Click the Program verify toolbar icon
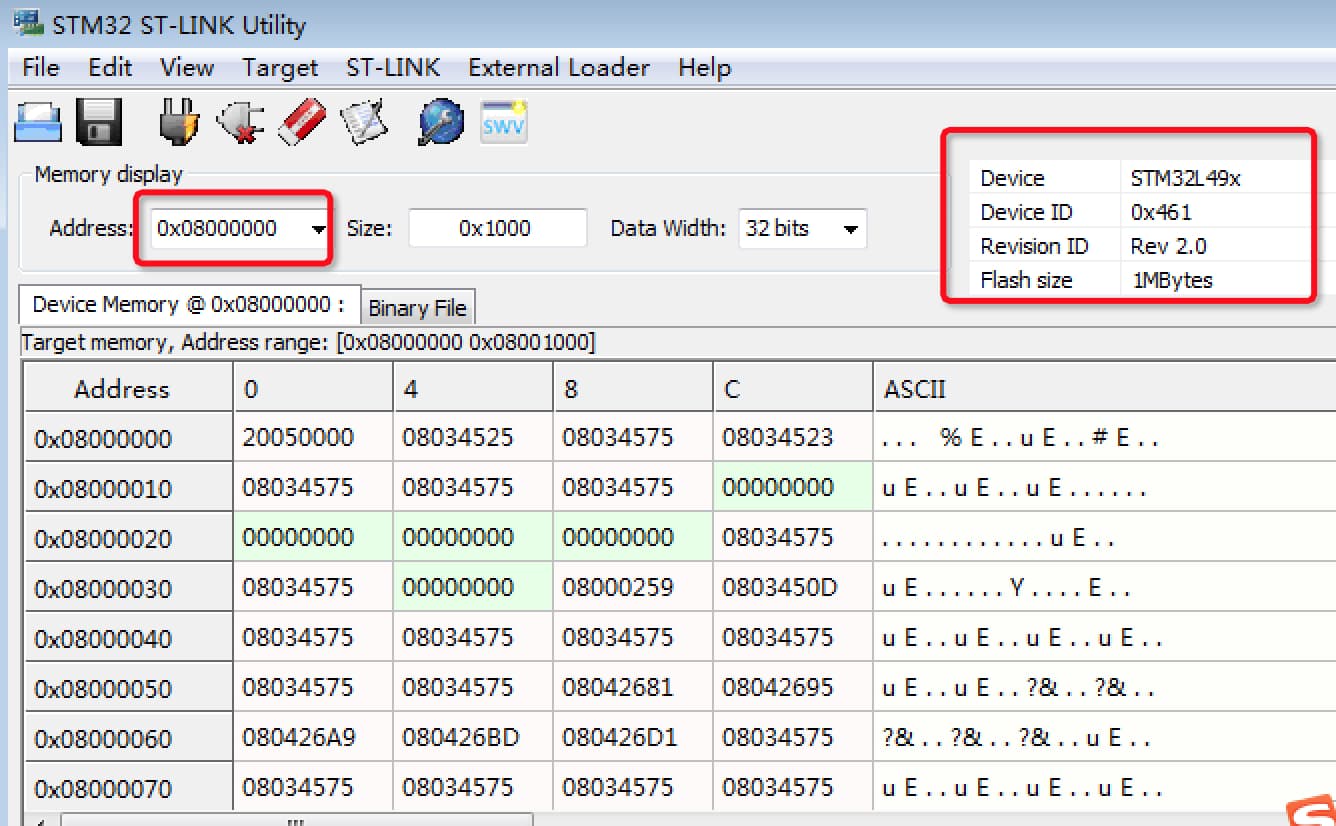The height and width of the screenshot is (826, 1336). click(364, 122)
